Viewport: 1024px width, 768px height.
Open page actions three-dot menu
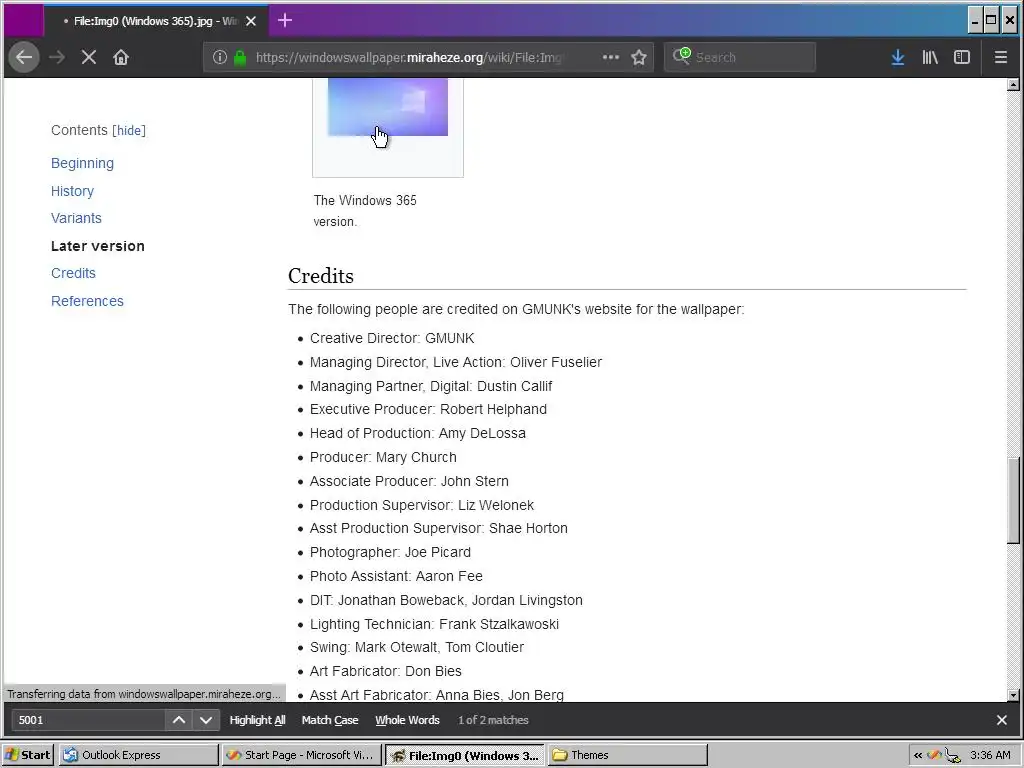tap(611, 57)
